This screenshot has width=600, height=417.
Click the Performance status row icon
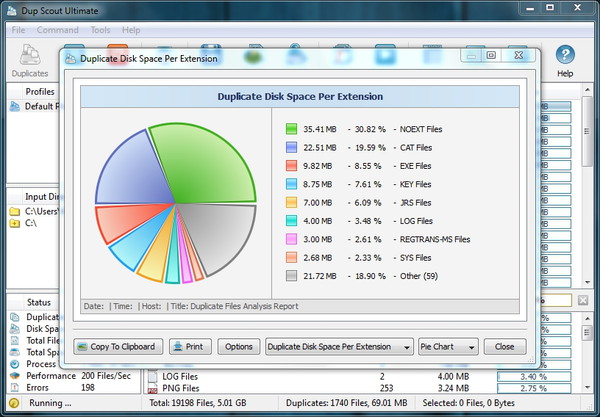14,376
